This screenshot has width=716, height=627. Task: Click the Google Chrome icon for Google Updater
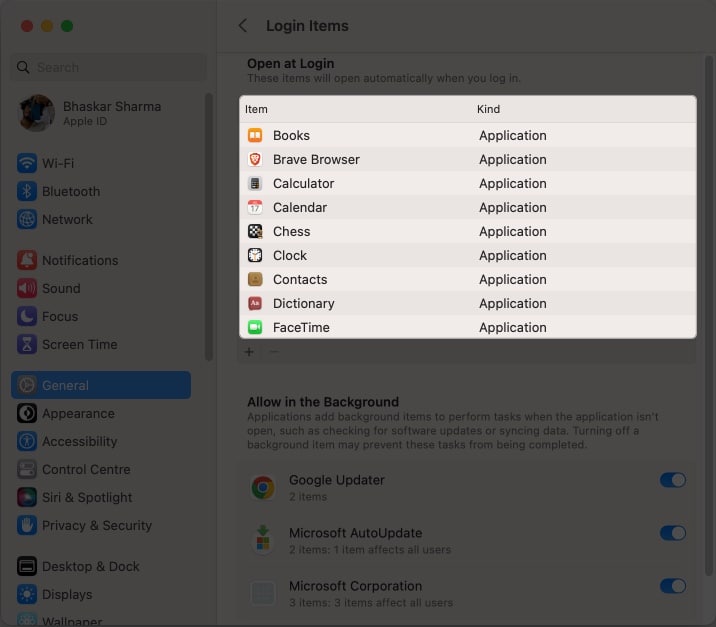click(x=263, y=488)
